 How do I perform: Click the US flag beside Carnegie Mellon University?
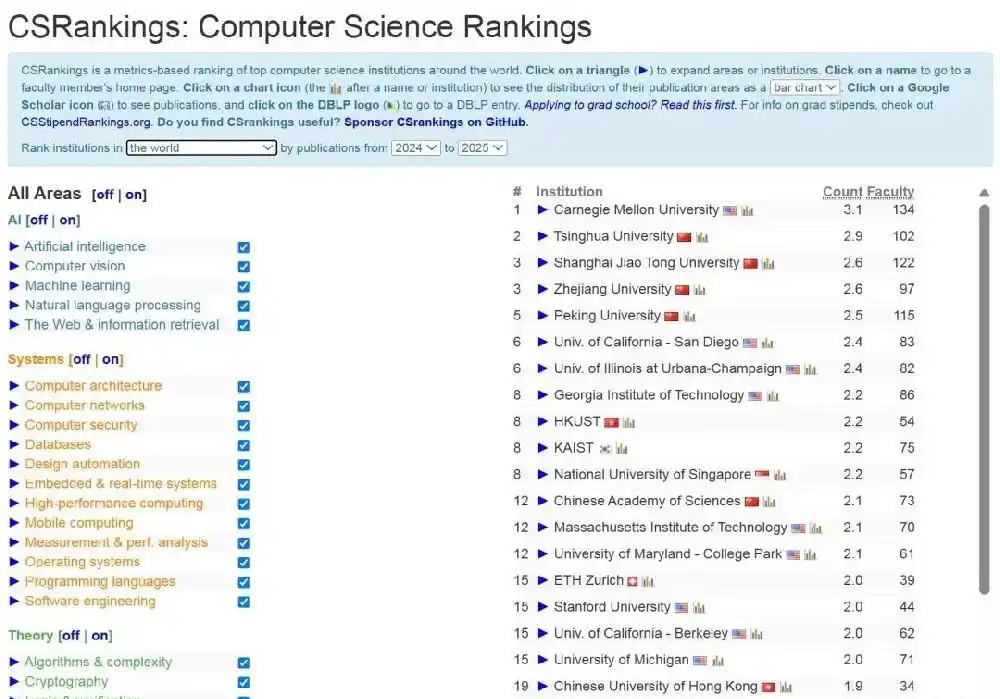pos(730,211)
